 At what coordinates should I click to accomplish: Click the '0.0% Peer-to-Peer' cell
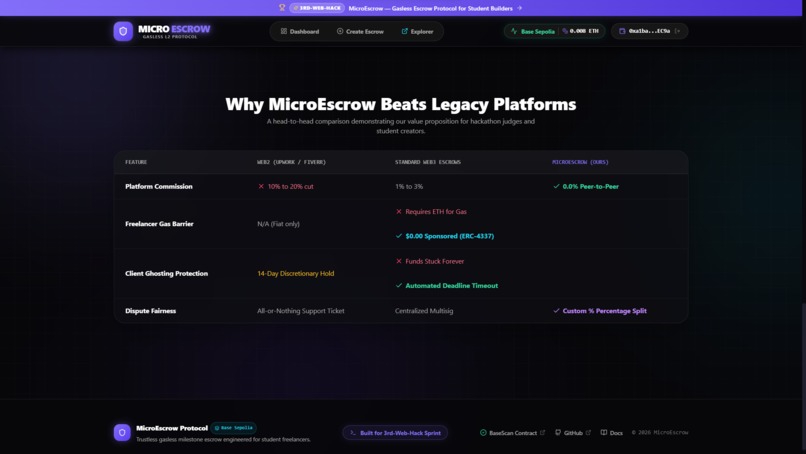tap(591, 187)
